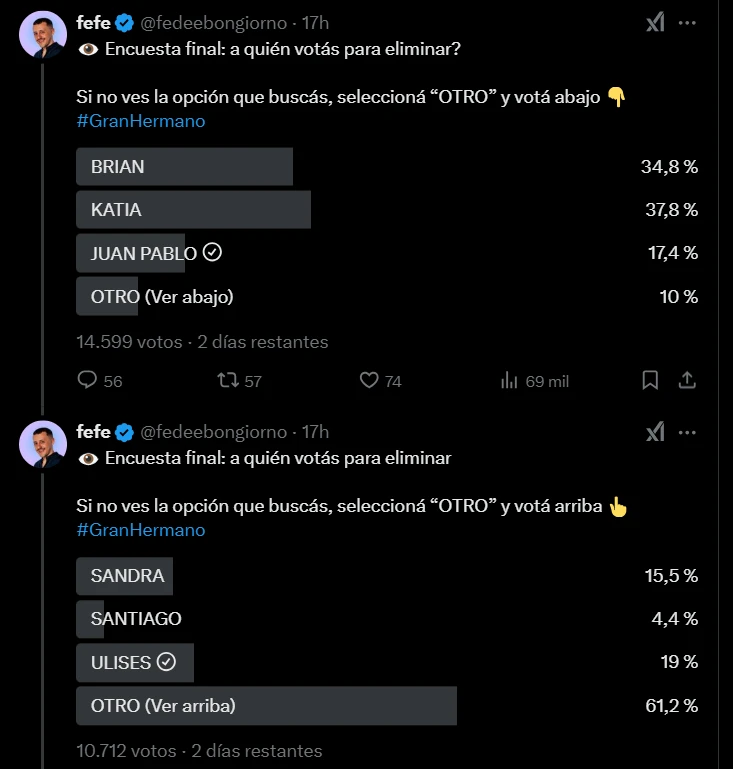Viewport: 733px width, 769px height.
Task: Open the more options menu on first tweet
Action: pos(687,22)
